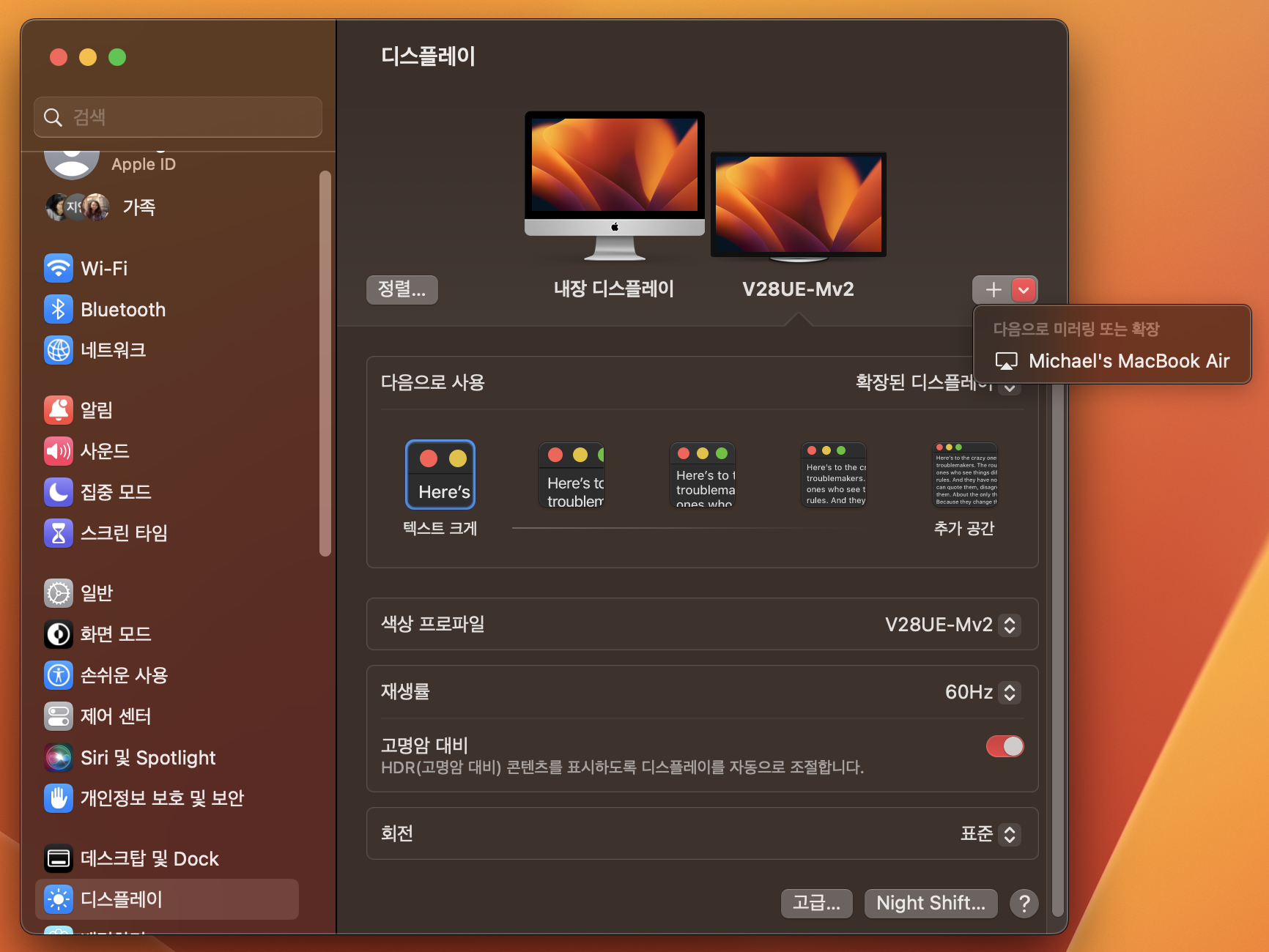Open 네트워크 settings via its globe icon

click(59, 350)
